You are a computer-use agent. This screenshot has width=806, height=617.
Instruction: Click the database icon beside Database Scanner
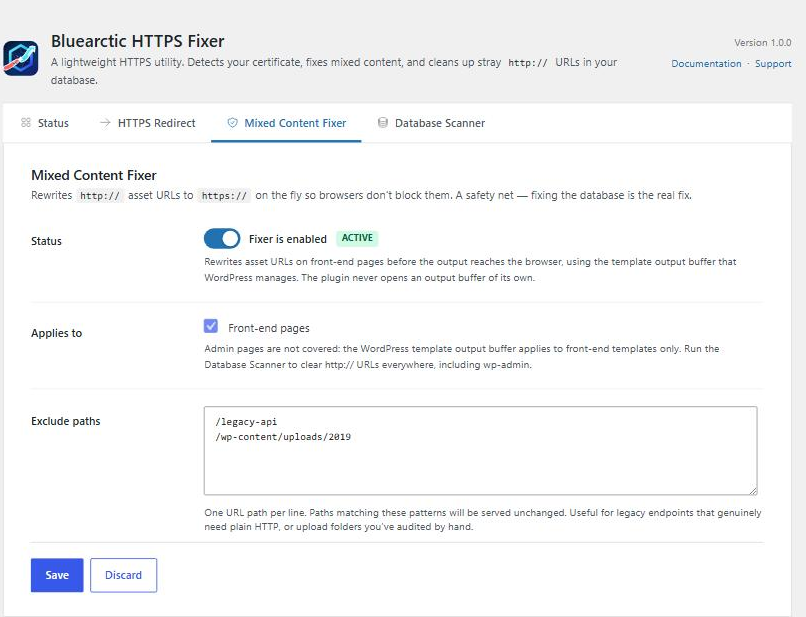(x=382, y=122)
